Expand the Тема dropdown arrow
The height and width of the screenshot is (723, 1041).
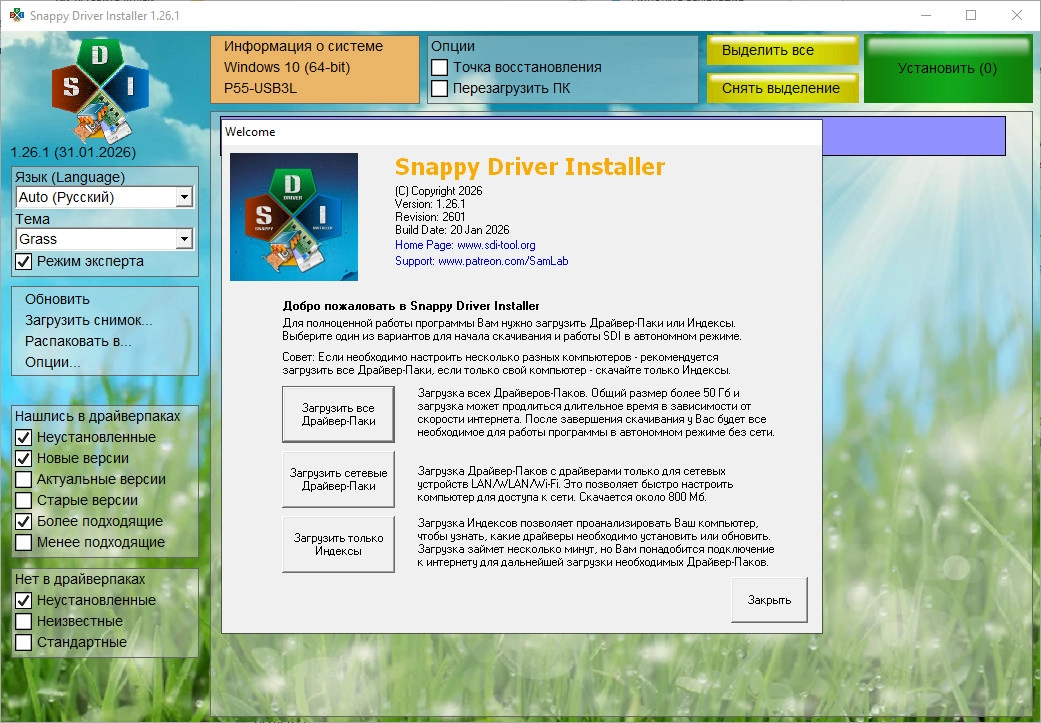pos(185,239)
